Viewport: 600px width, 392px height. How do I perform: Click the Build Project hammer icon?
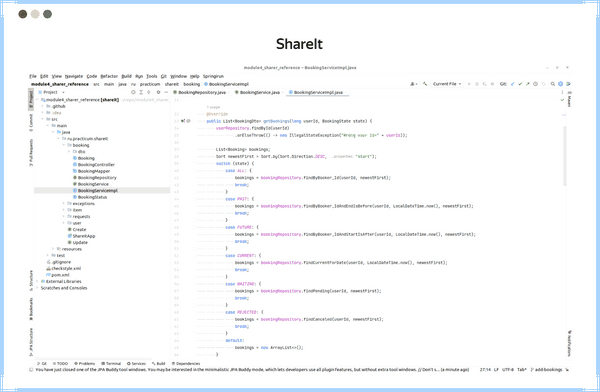425,84
